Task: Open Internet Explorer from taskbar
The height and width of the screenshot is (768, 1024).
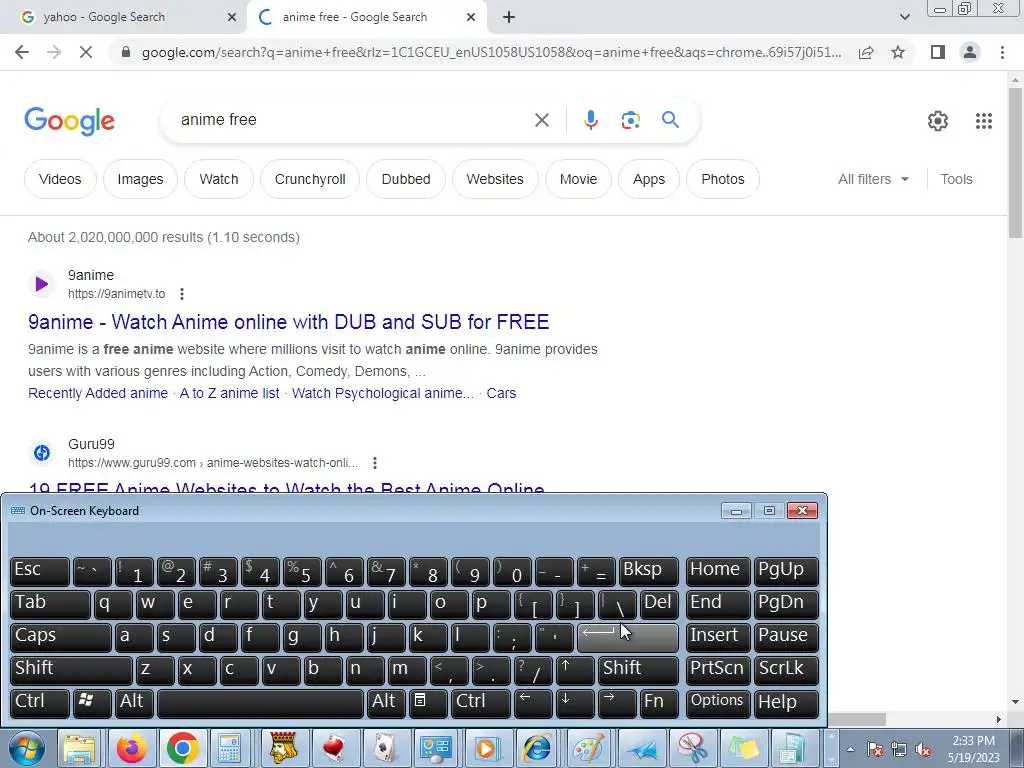Action: 537,748
